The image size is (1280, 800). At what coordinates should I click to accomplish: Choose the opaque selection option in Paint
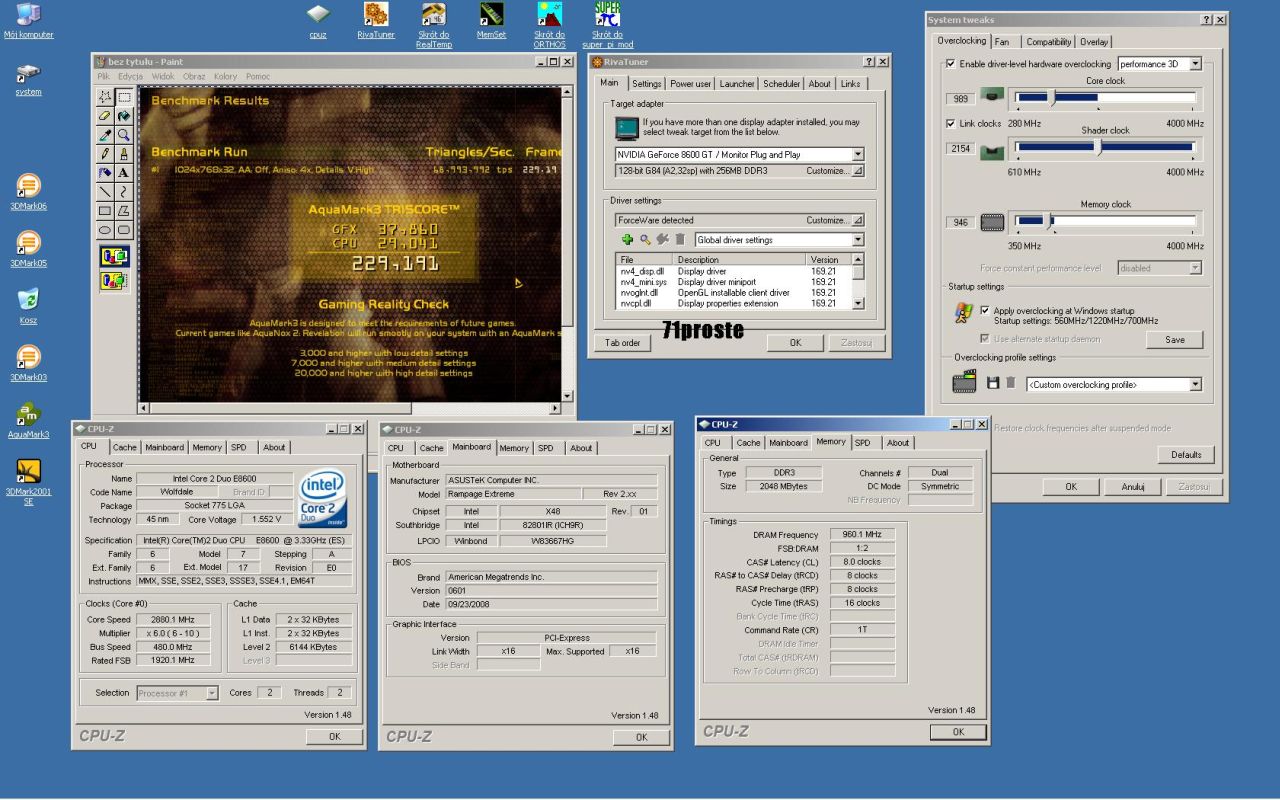pyautogui.click(x=114, y=257)
